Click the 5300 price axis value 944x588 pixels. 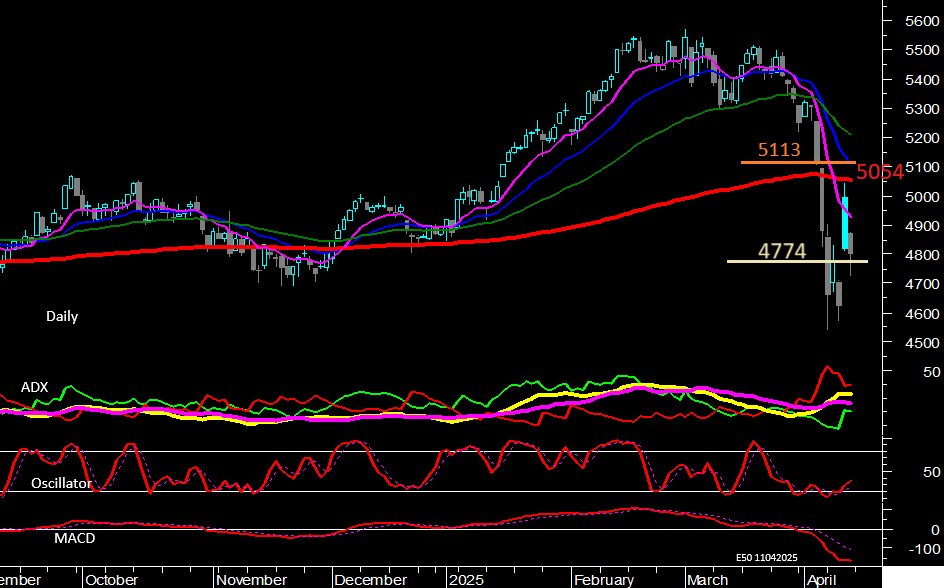coord(922,110)
